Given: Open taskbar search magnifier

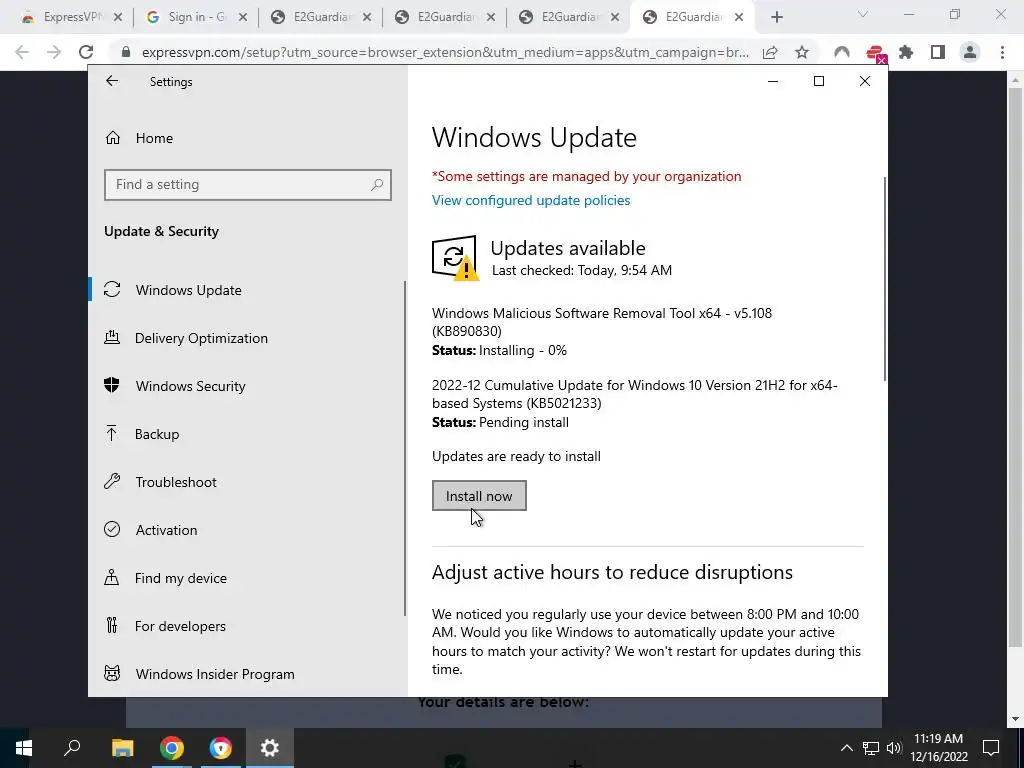Looking at the screenshot, I should coord(72,748).
